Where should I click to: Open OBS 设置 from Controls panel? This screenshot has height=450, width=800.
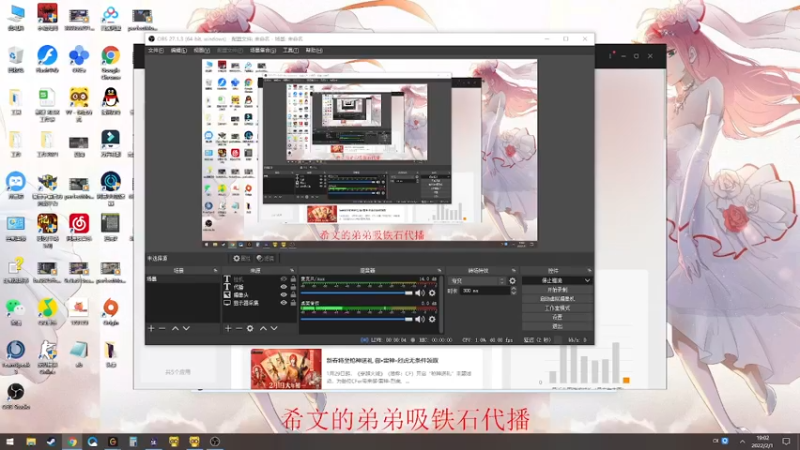557,317
